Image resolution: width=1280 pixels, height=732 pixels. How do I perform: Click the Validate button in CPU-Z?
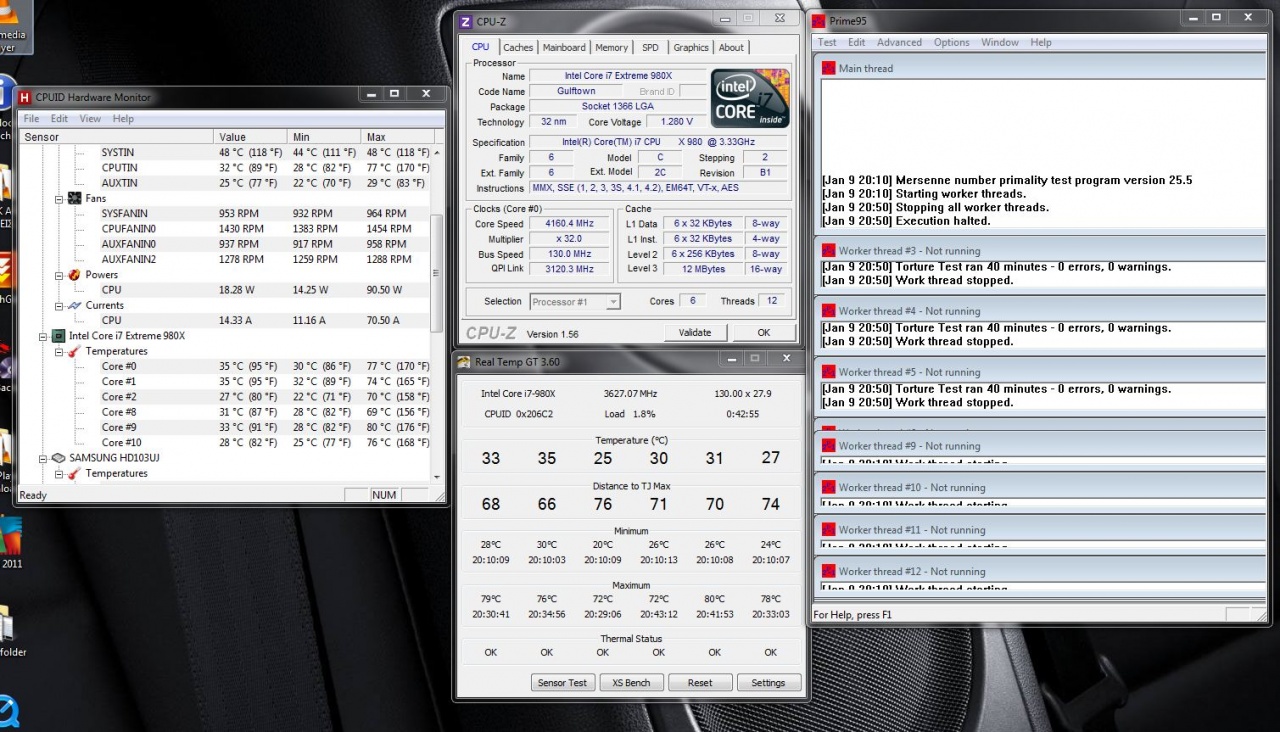coord(695,333)
